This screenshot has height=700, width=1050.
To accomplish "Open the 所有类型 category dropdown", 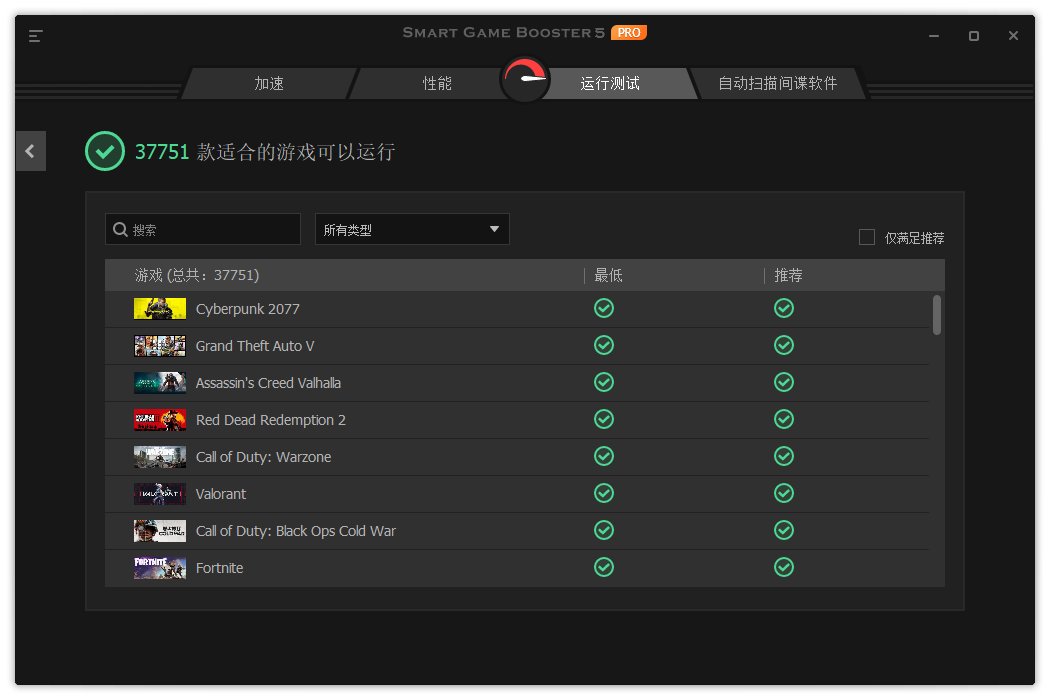I will coord(412,229).
